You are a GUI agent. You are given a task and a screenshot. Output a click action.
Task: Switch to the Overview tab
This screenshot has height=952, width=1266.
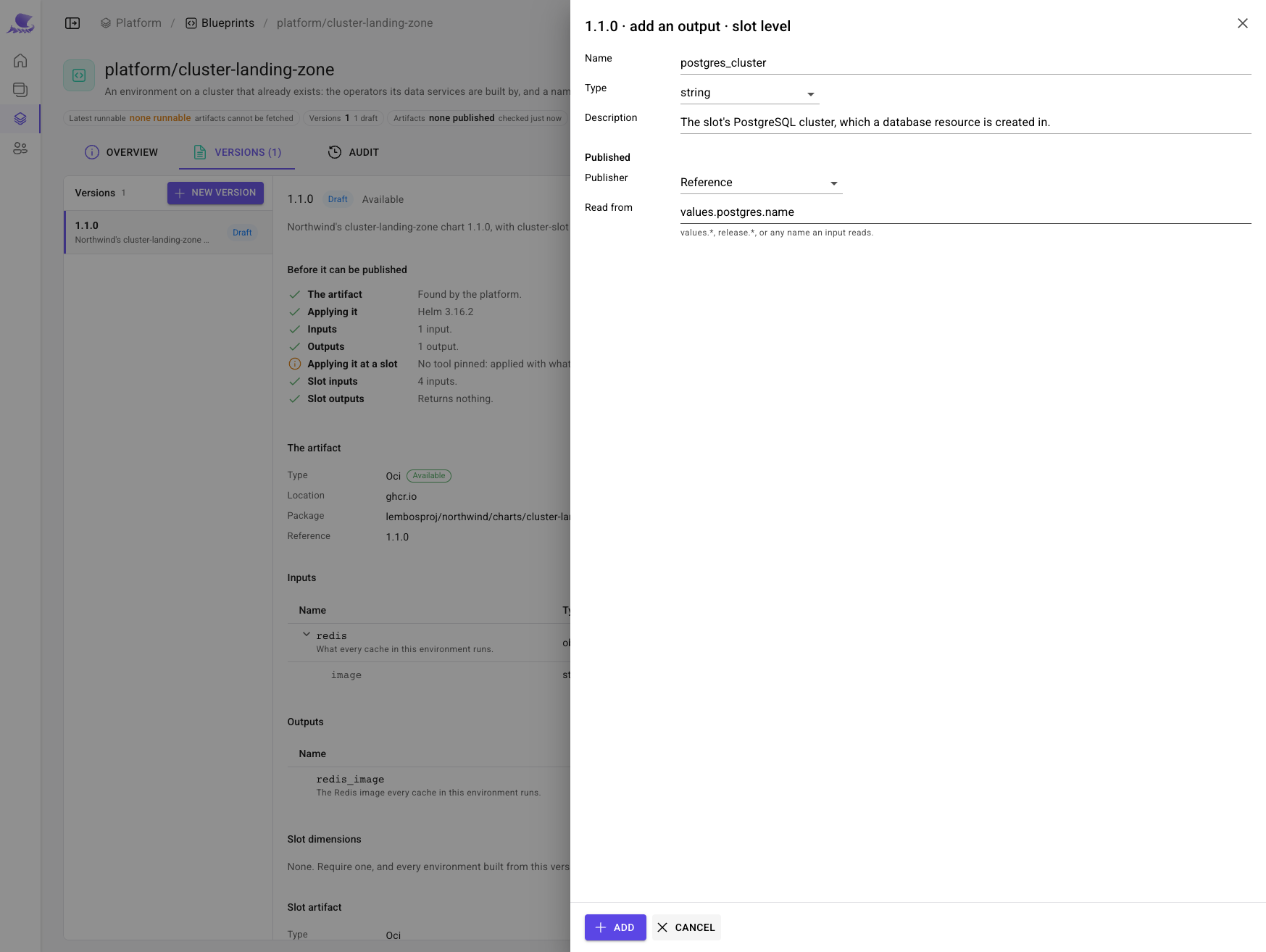point(121,152)
